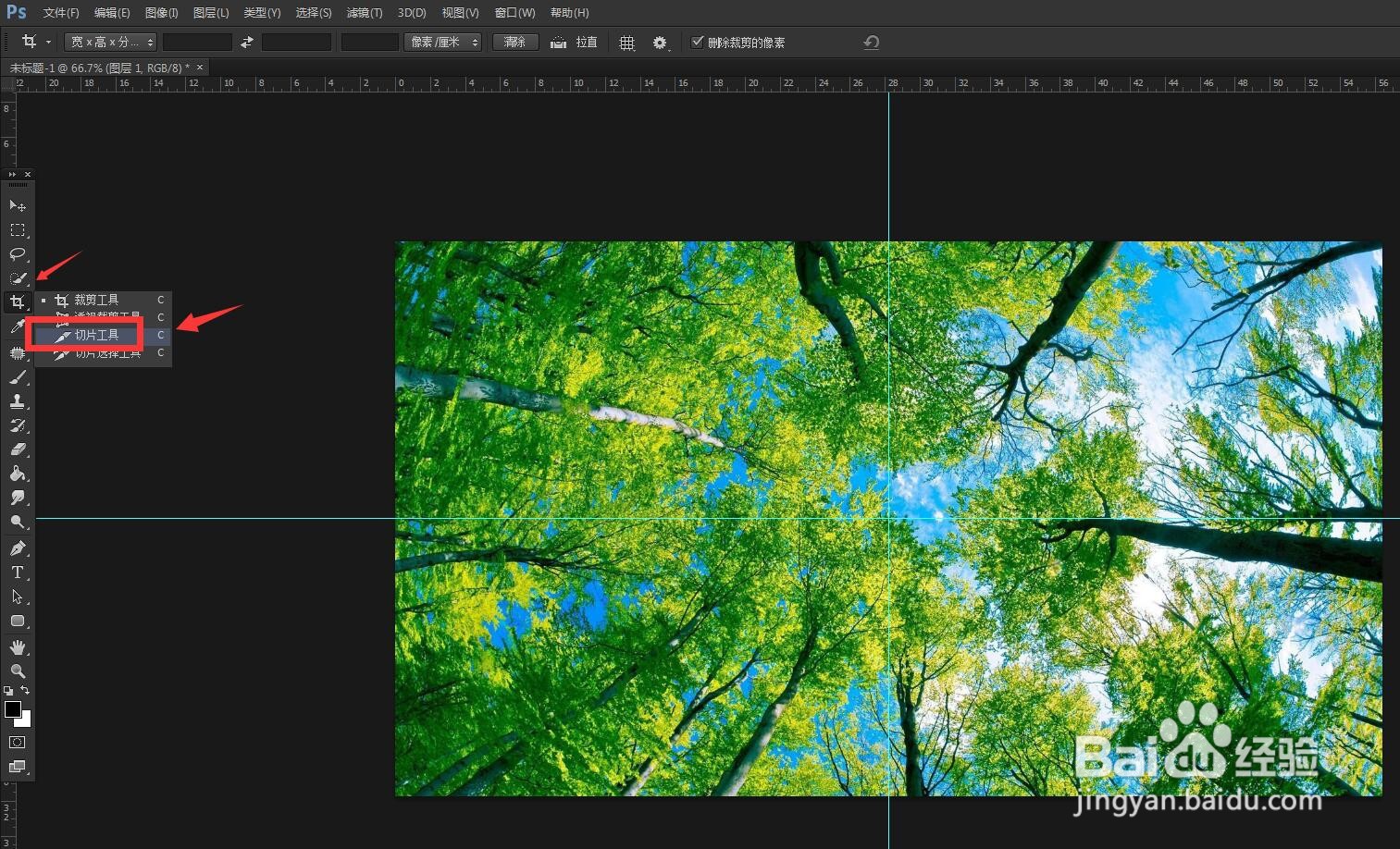Click the reset crop arrow icon
Image resolution: width=1400 pixels, height=849 pixels.
[871, 43]
